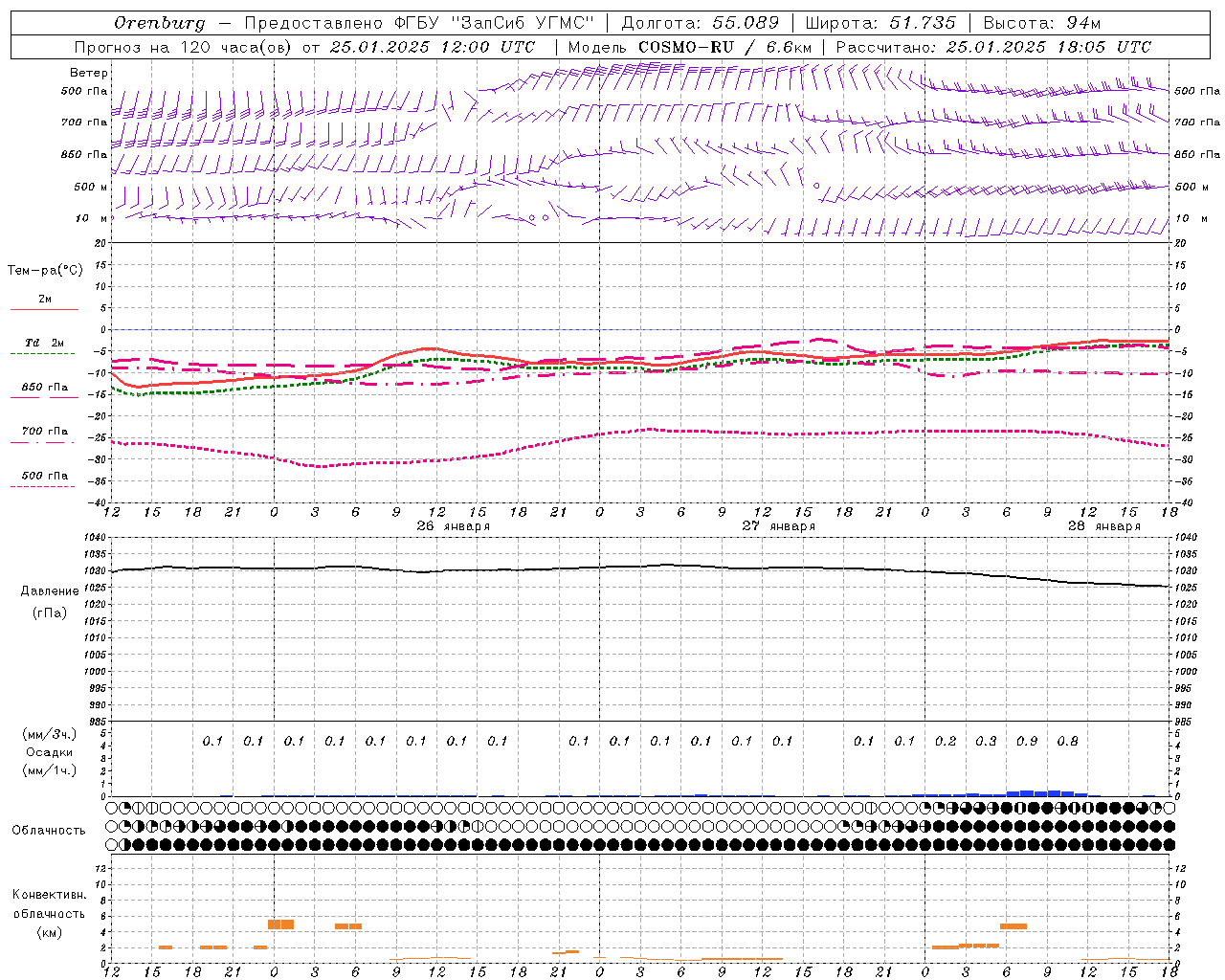Viewport: 1225px width, 980px height.
Task: Click the '0.8' precipitation value
Action: [x=1067, y=741]
